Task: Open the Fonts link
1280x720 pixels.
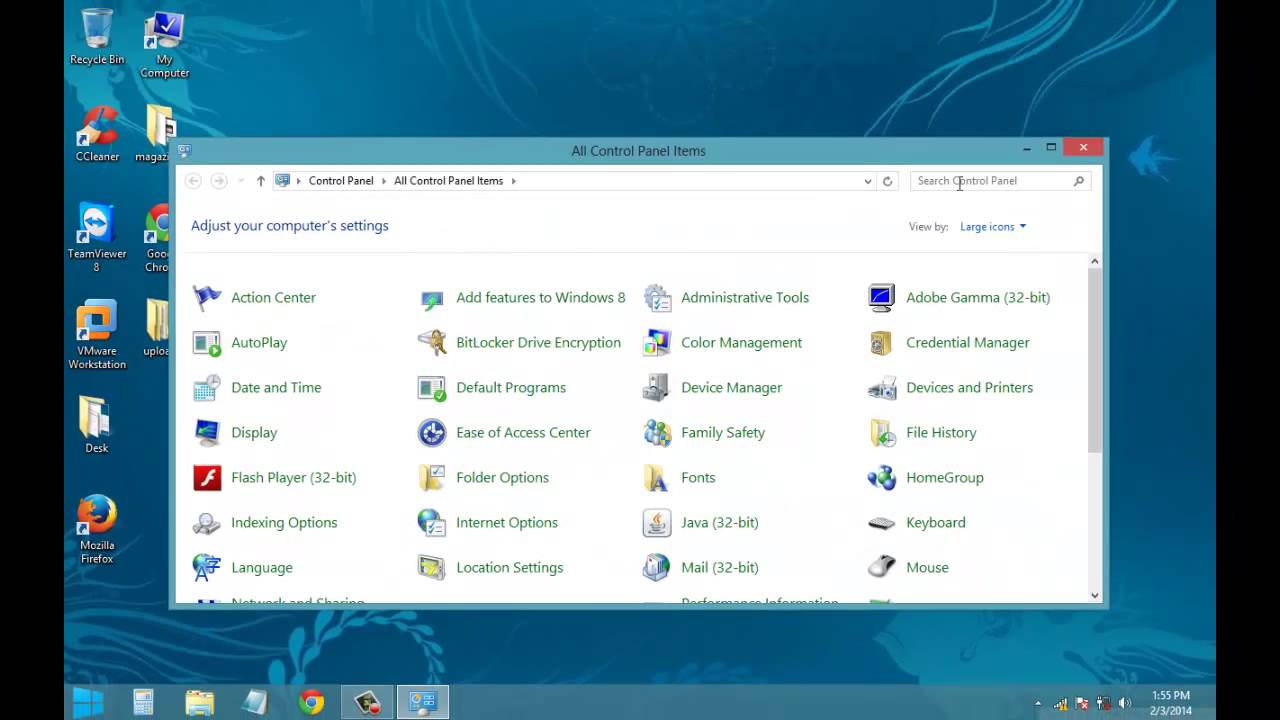Action: coord(698,477)
